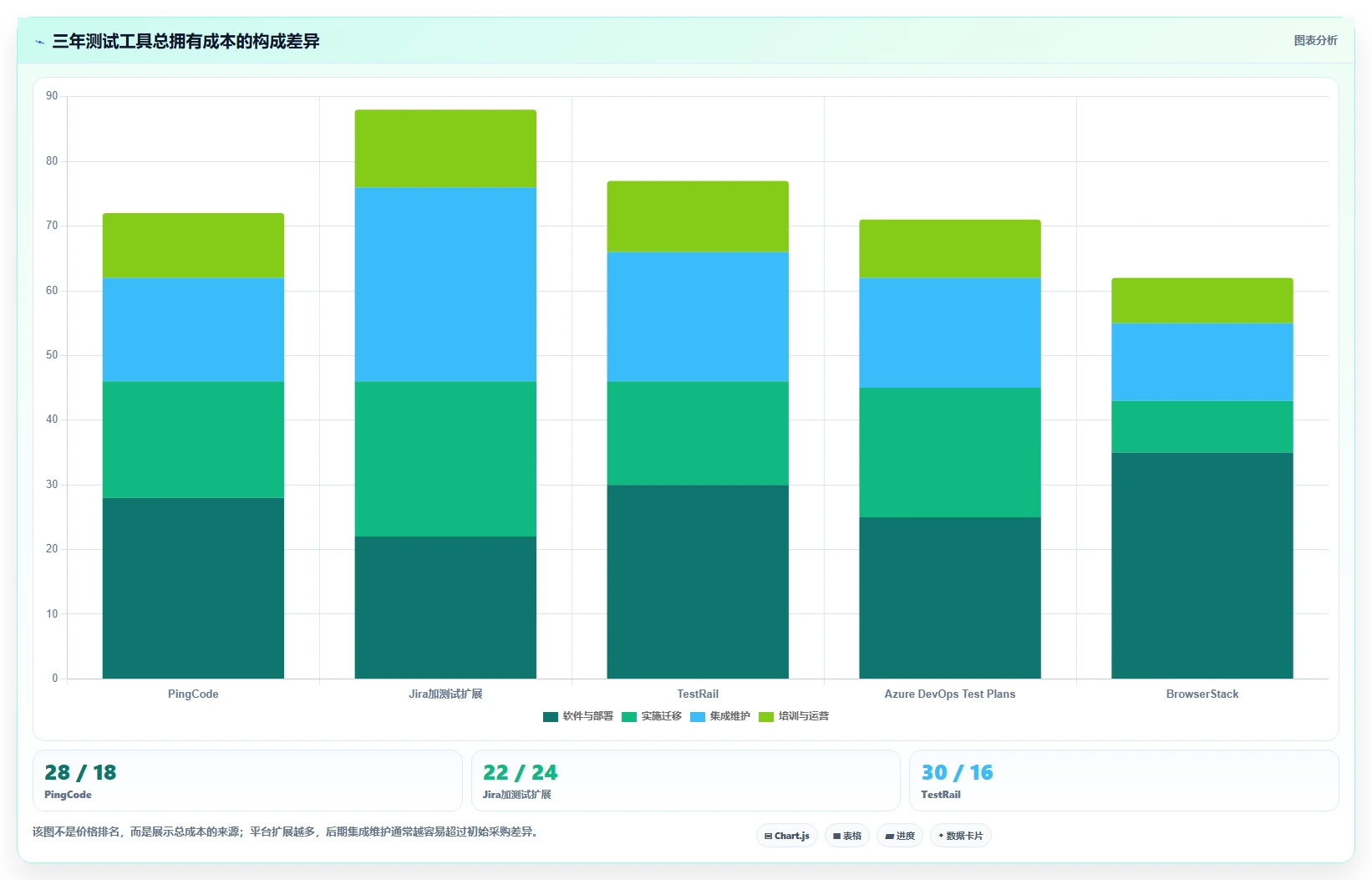Click the 30 / 16 value in the stat card

[957, 772]
